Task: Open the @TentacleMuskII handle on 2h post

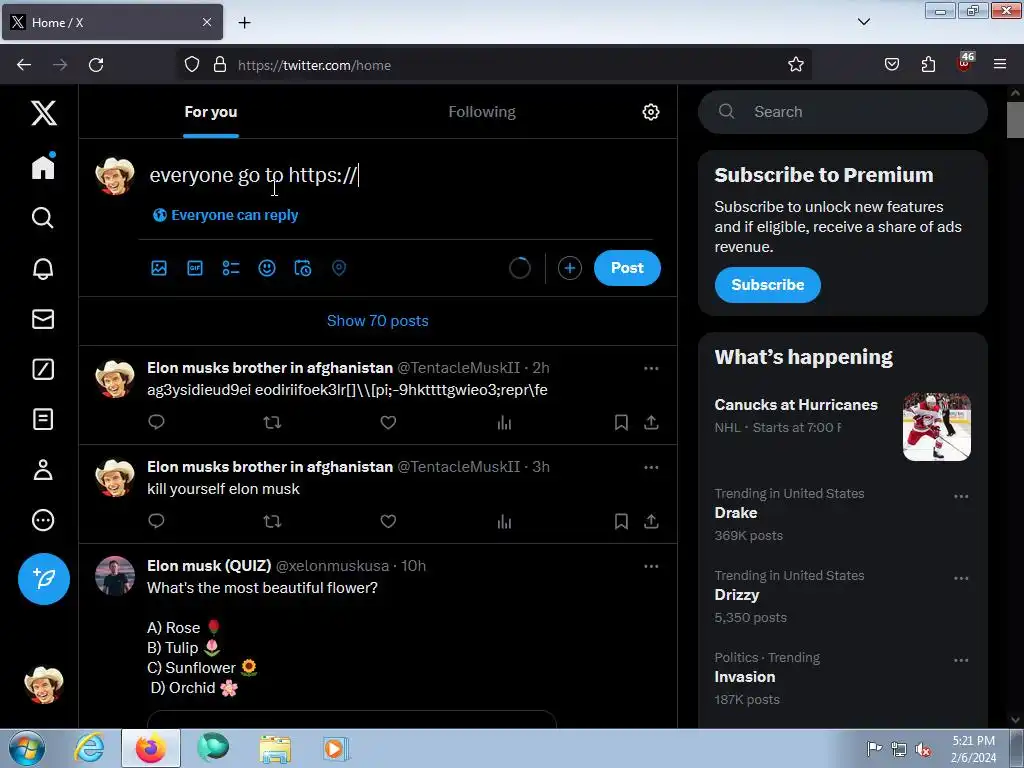Action: [458, 368]
